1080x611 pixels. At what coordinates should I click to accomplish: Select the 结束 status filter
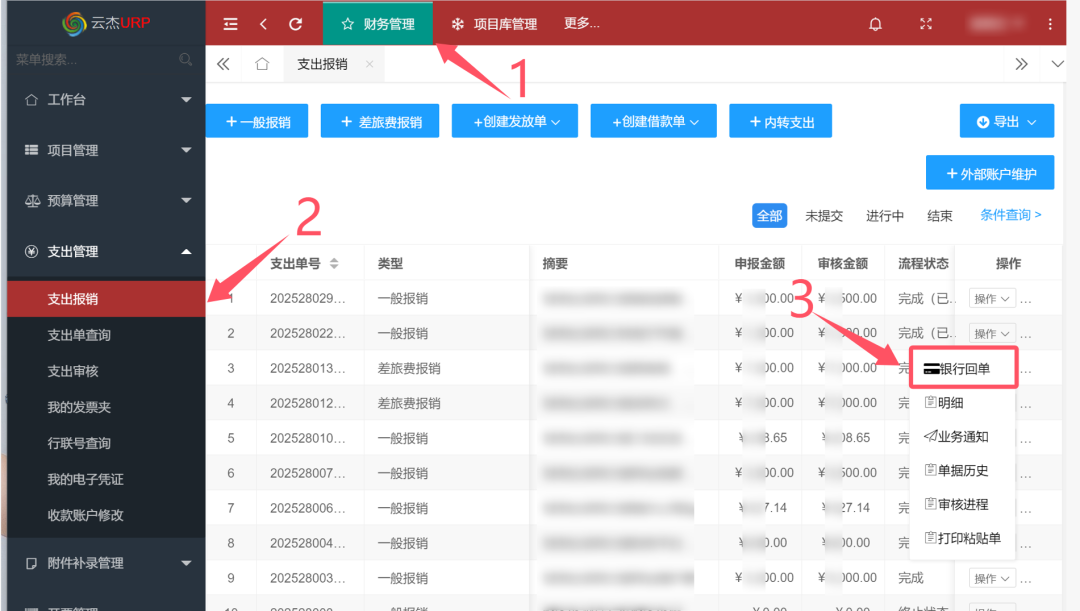pyautogui.click(x=940, y=216)
